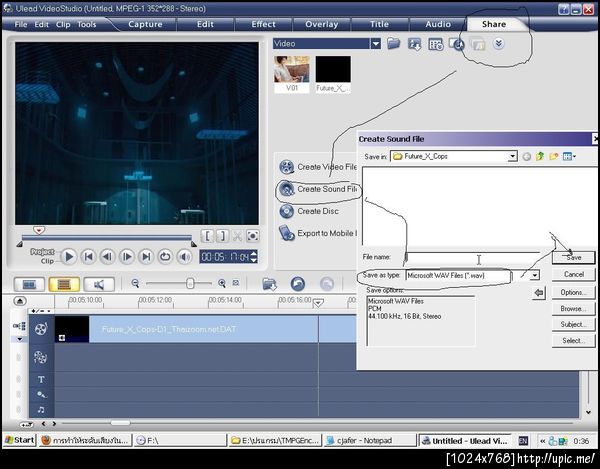This screenshot has height=469, width=600.
Task: Click the Create New Folder icon
Action: coord(554,156)
